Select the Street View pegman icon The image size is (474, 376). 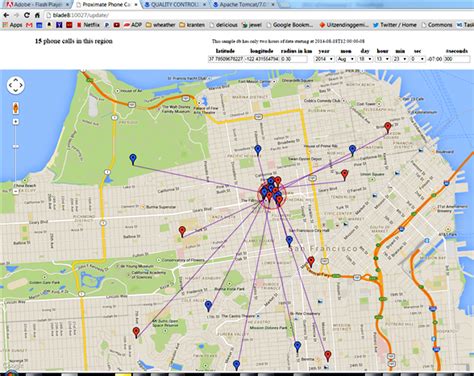[16, 108]
